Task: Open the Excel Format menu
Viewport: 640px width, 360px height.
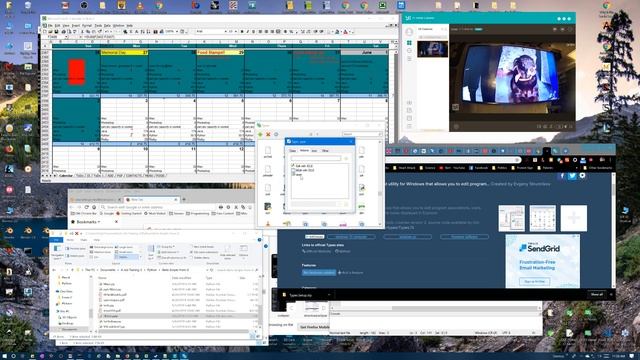Action: [87, 25]
